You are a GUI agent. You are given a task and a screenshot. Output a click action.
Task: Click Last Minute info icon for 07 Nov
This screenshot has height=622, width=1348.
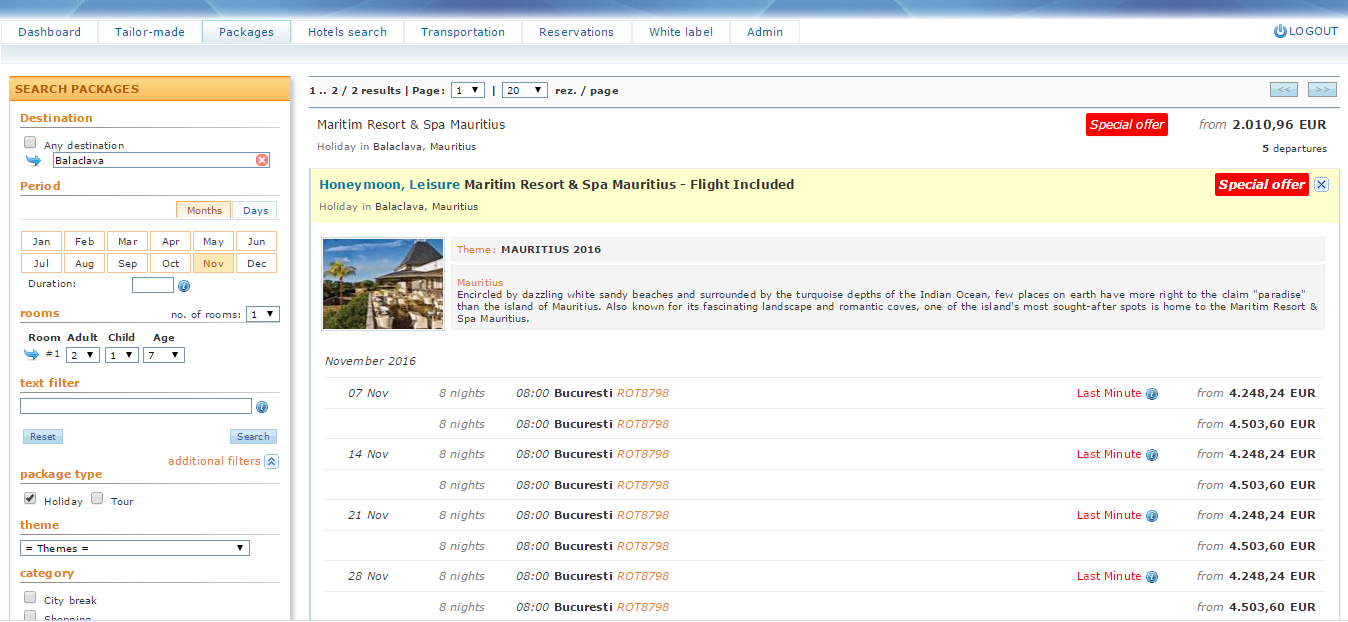coord(1151,394)
